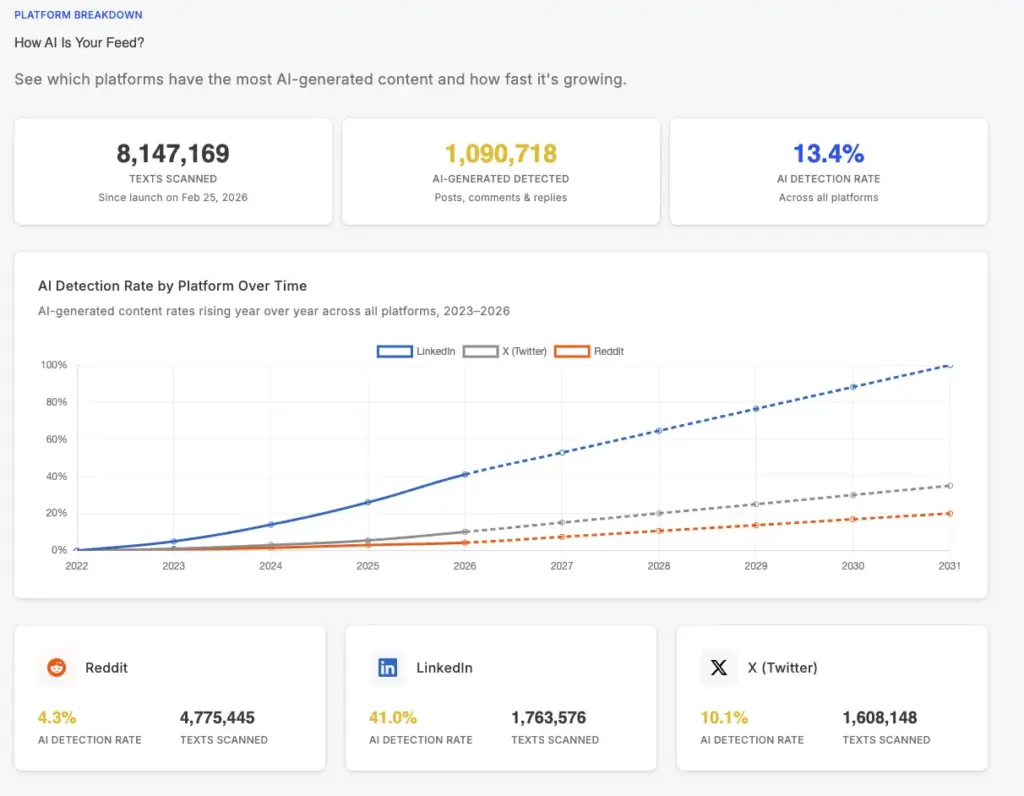Toggle the Reddit series legend label
The width and height of the screenshot is (1024, 796).
tap(608, 351)
